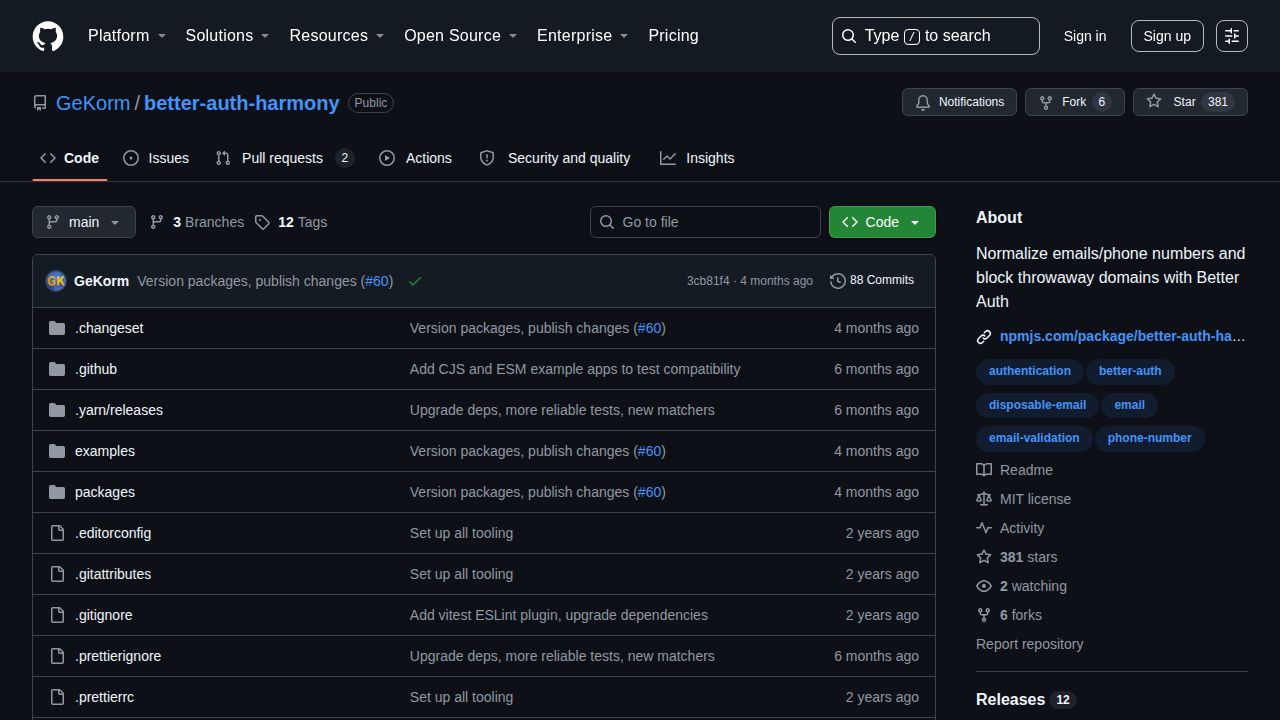Expand the Enterprise menu
Viewport: 1280px width, 720px height.
click(583, 36)
